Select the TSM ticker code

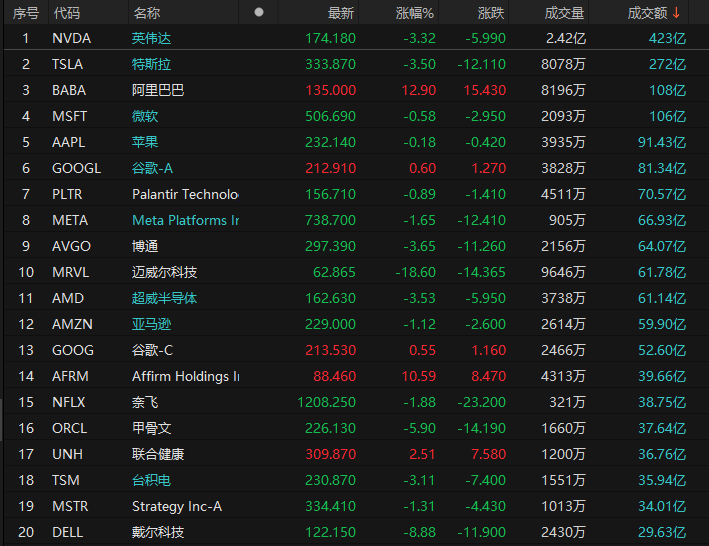(x=66, y=480)
